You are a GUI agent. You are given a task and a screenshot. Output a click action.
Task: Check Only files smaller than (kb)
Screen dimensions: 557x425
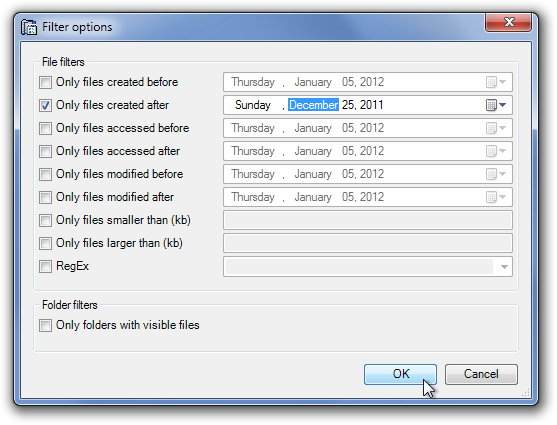click(45, 220)
